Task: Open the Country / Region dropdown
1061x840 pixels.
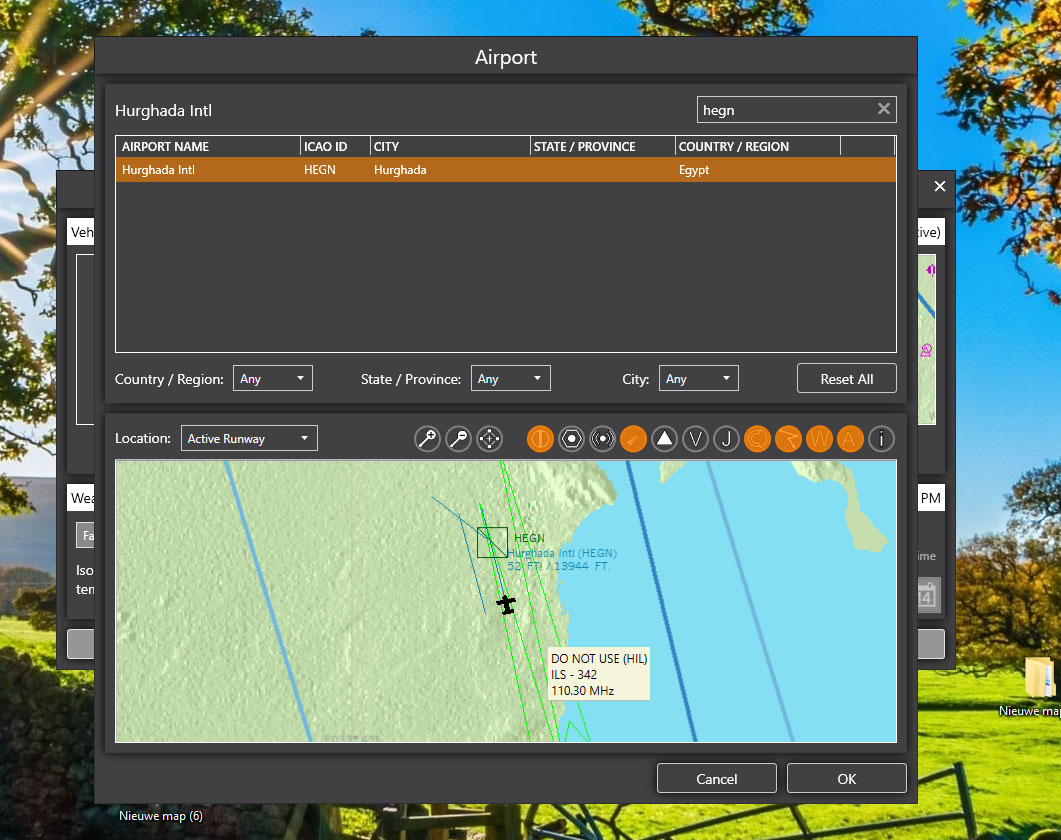Action: pos(273,379)
